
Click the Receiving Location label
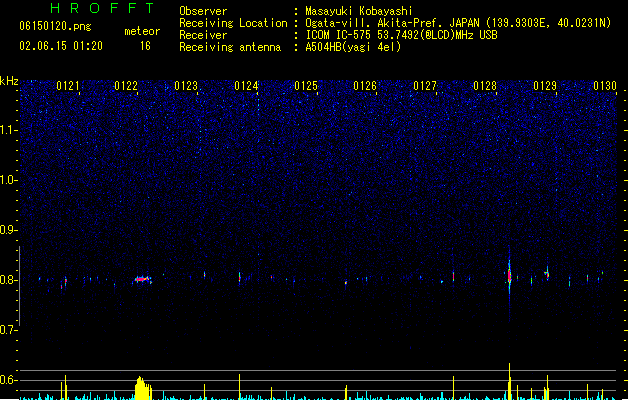[233, 23]
